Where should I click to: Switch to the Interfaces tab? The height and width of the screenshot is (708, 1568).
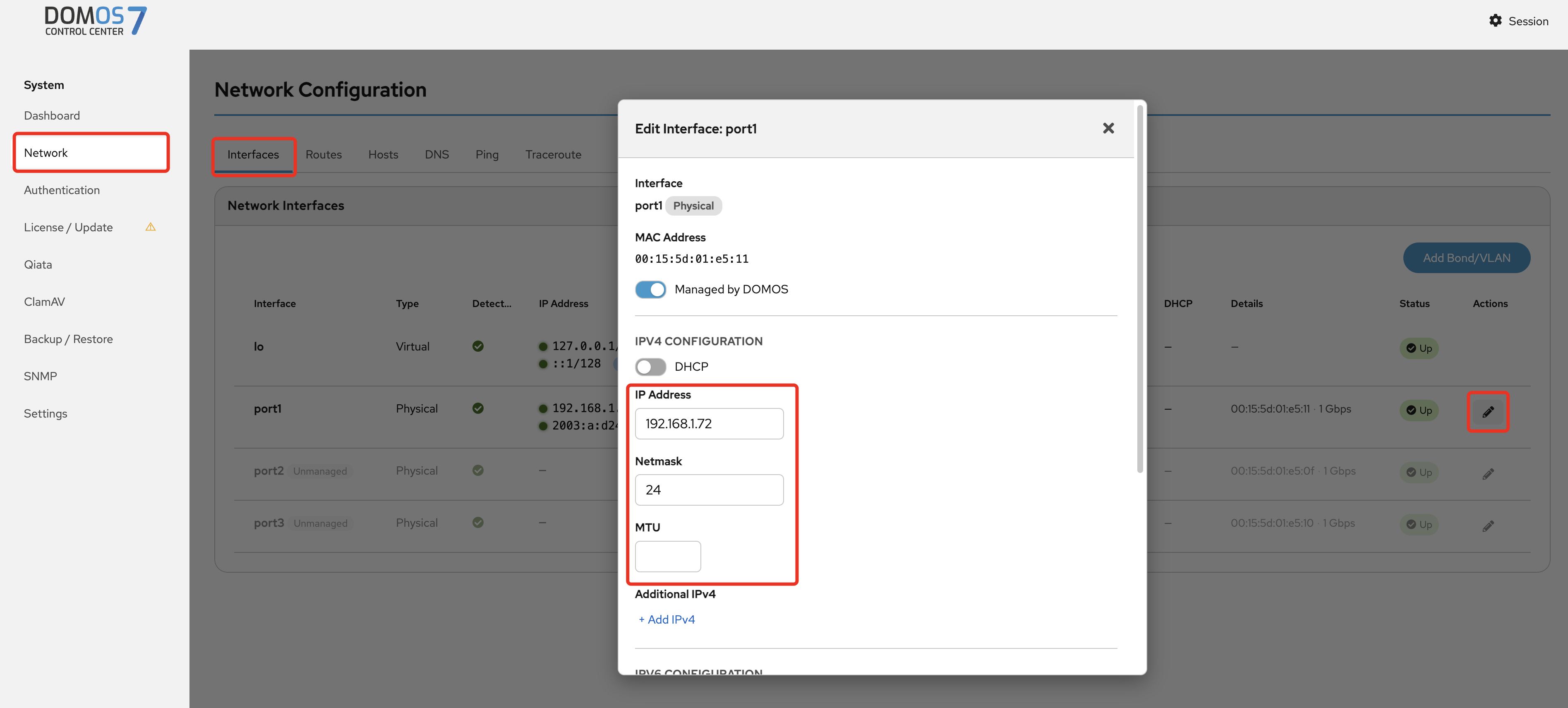[x=253, y=155]
